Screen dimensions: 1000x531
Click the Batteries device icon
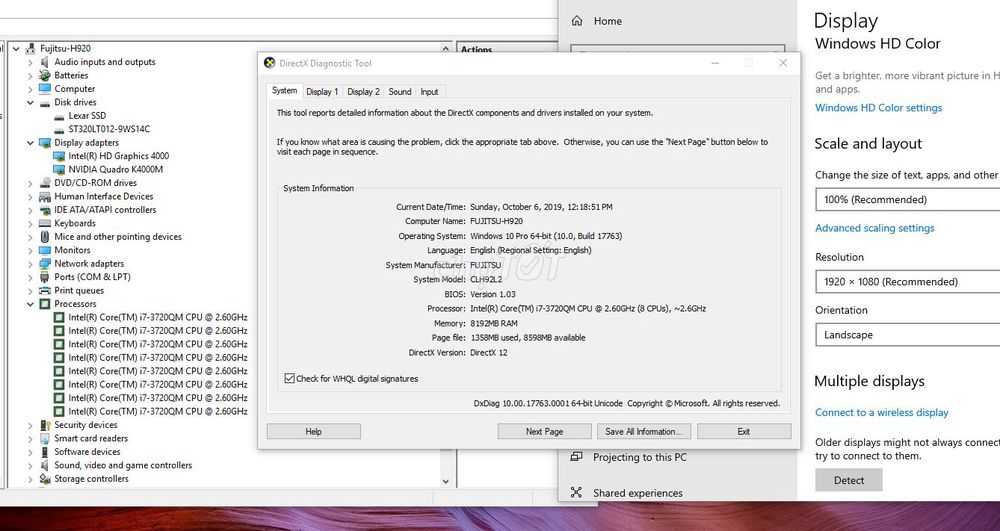[45, 75]
